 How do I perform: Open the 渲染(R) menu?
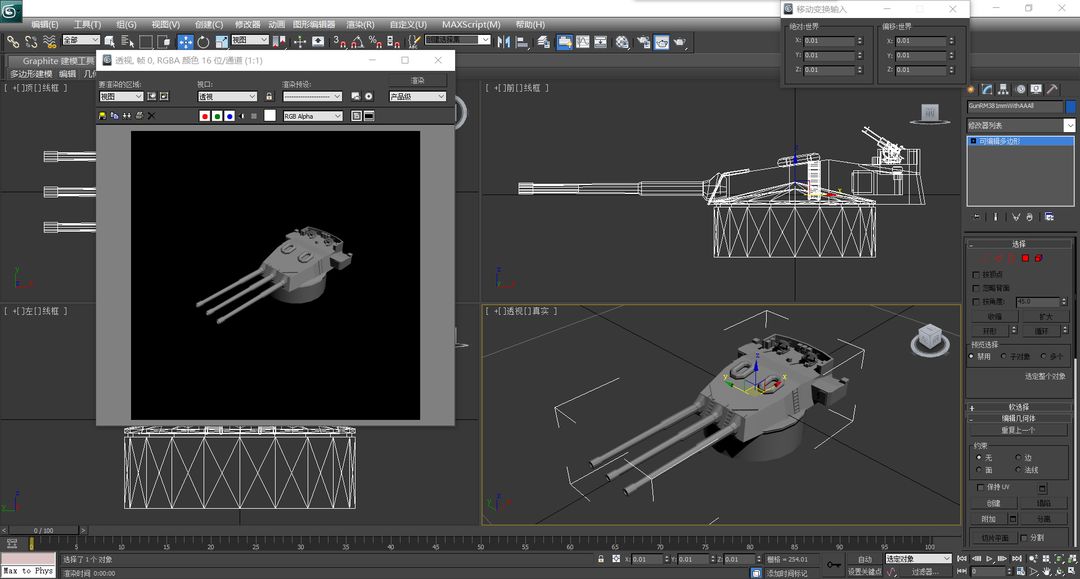pyautogui.click(x=360, y=24)
